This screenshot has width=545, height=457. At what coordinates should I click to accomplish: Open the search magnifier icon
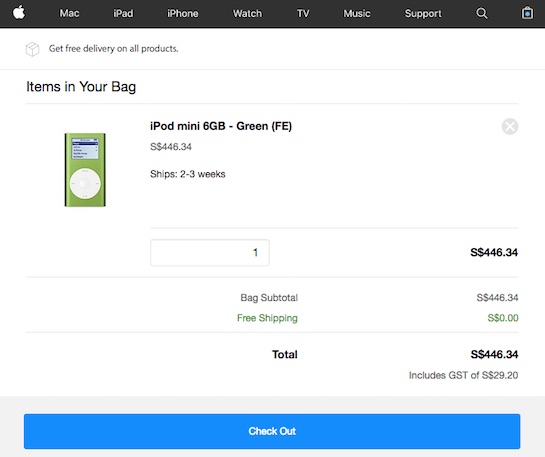[482, 13]
